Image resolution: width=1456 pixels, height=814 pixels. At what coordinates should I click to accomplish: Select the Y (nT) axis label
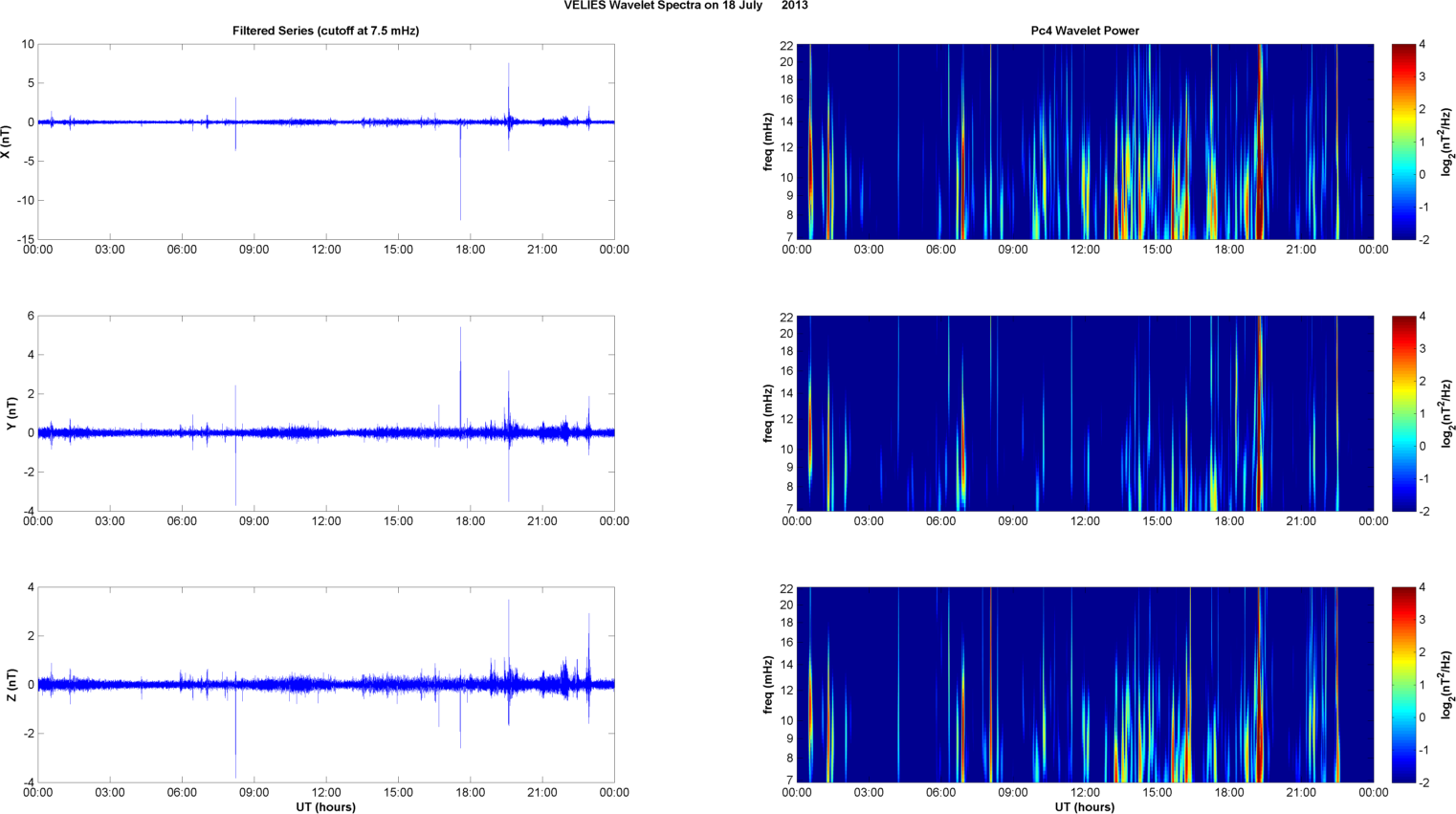tap(11, 413)
